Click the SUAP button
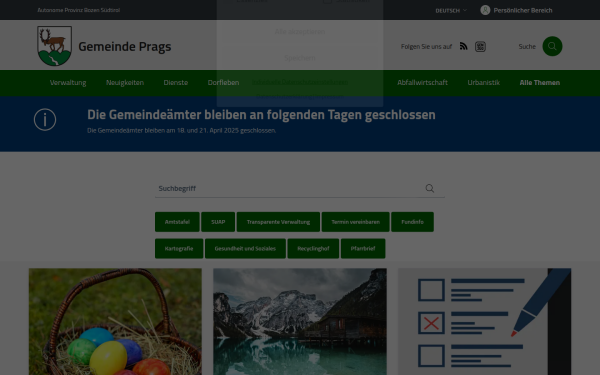This screenshot has width=600, height=375. coord(218,222)
